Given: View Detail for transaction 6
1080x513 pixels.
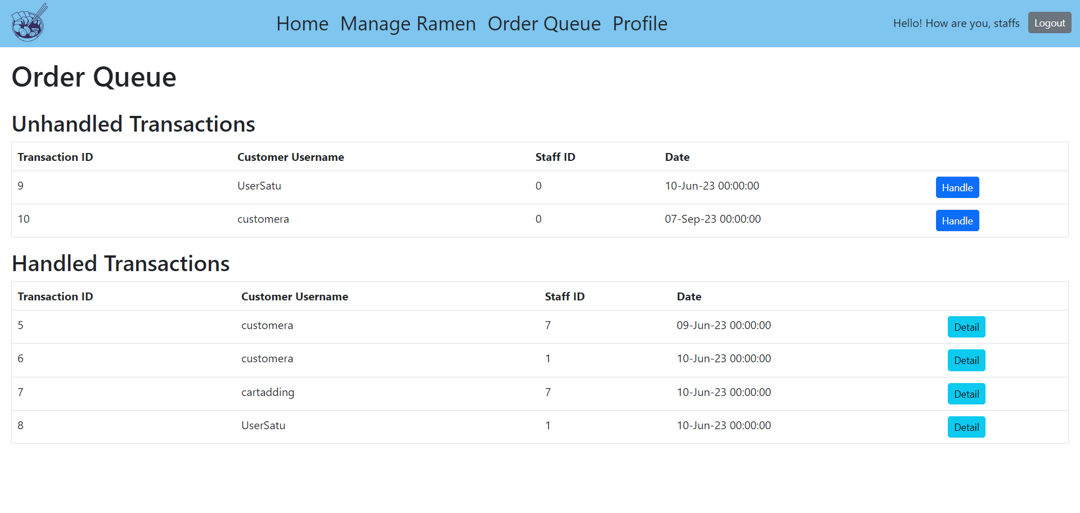Looking at the screenshot, I should [966, 360].
